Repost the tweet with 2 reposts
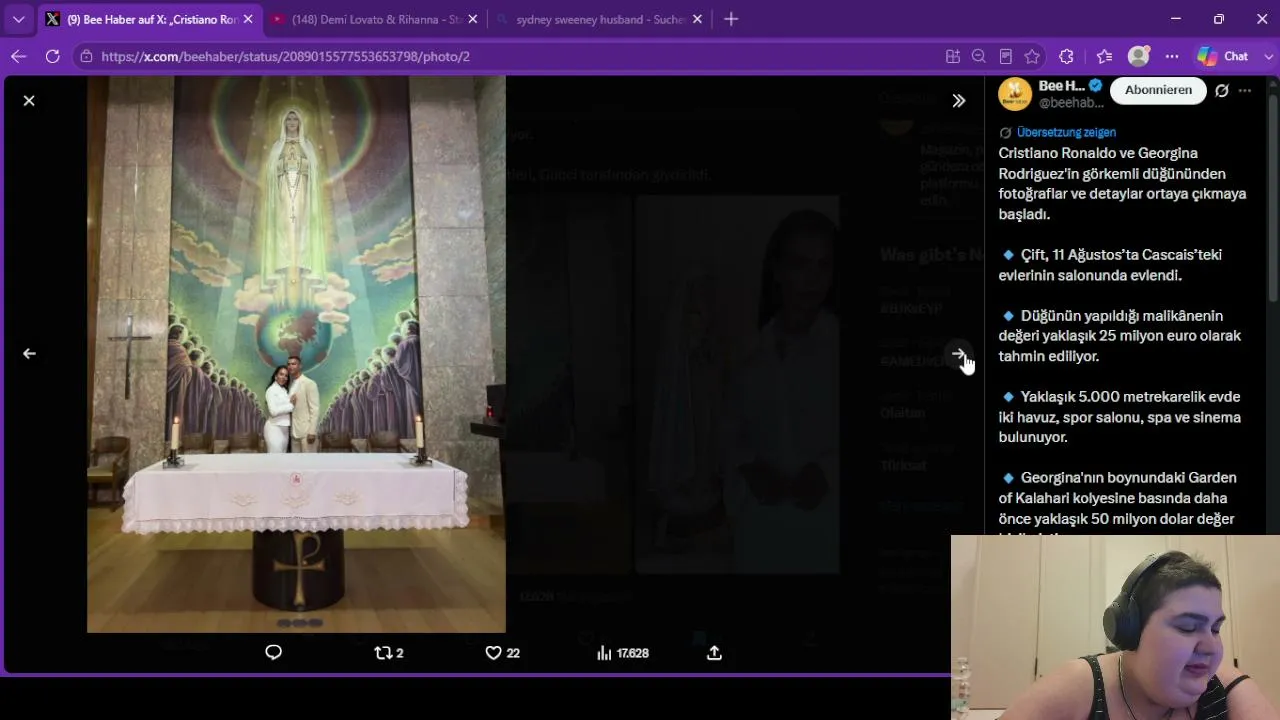 pos(388,653)
